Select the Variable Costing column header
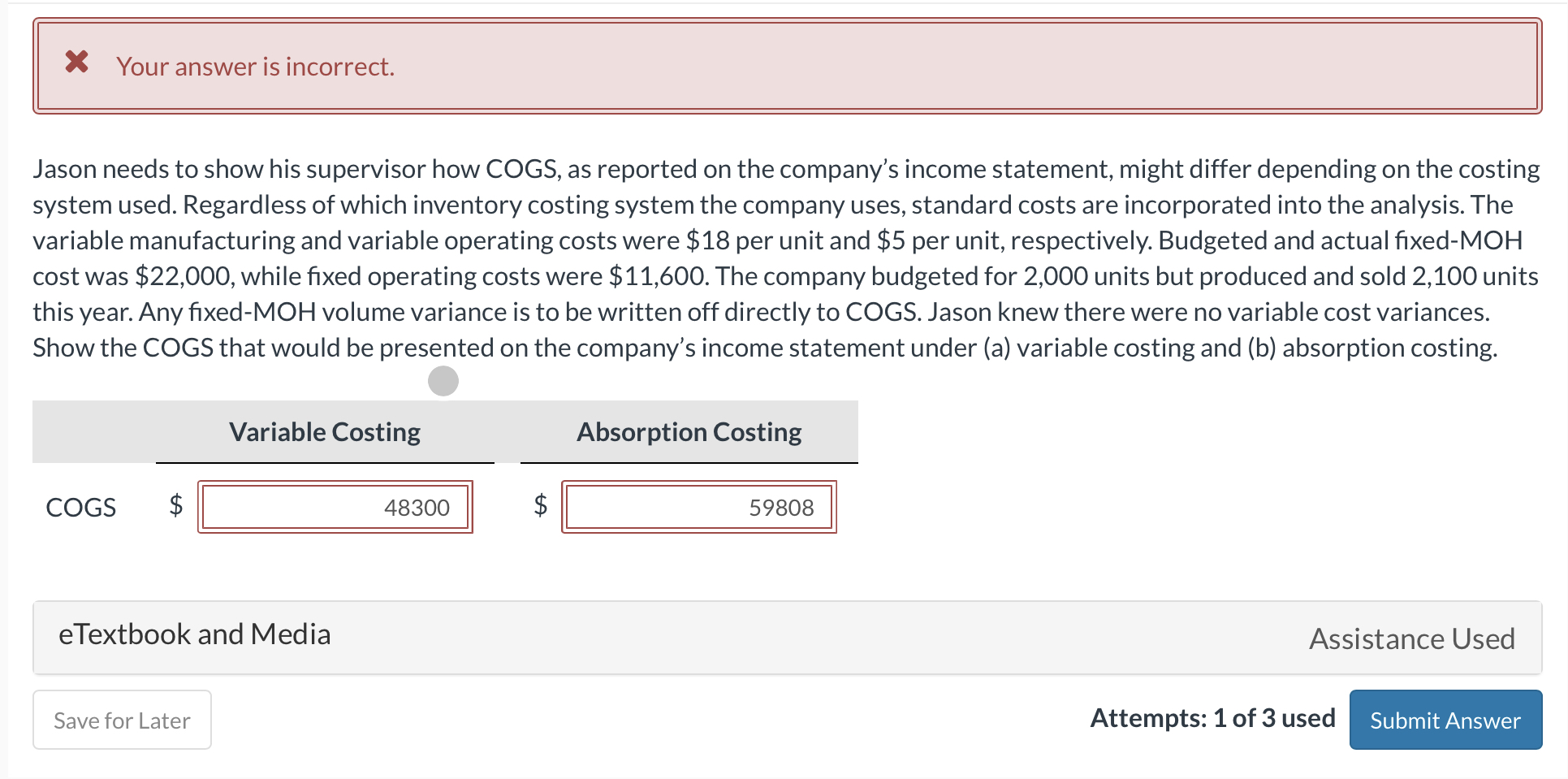The height and width of the screenshot is (779, 1568). (x=324, y=431)
